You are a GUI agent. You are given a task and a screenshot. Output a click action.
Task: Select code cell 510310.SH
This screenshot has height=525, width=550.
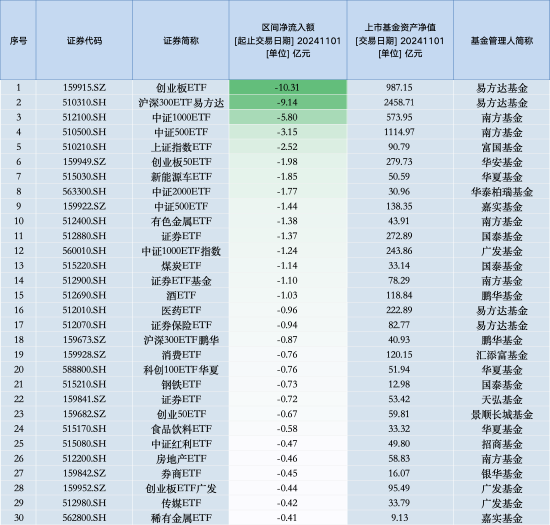pos(84,102)
